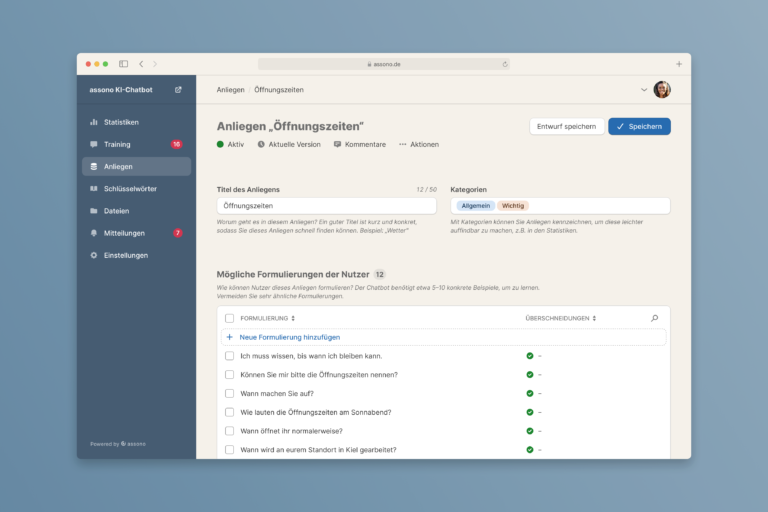The height and width of the screenshot is (512, 768).
Task: Click green check for 'Wann öffnet ihr normalerweise?'
Action: point(529,431)
